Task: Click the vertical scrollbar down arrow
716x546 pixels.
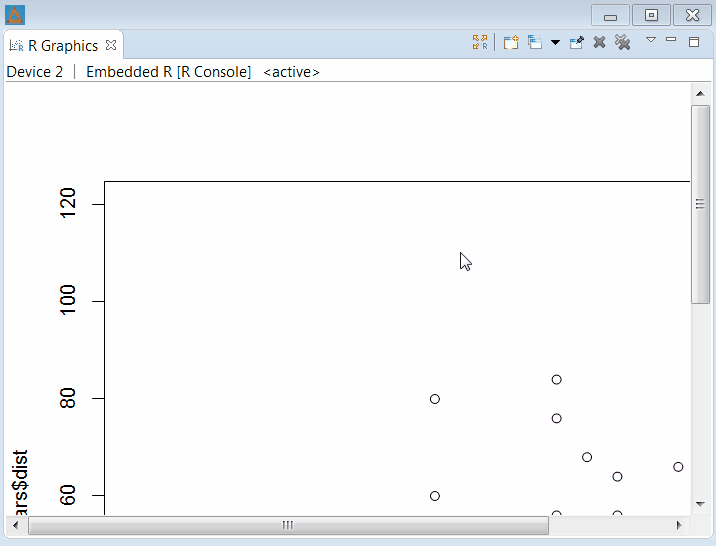Action: [x=700, y=504]
